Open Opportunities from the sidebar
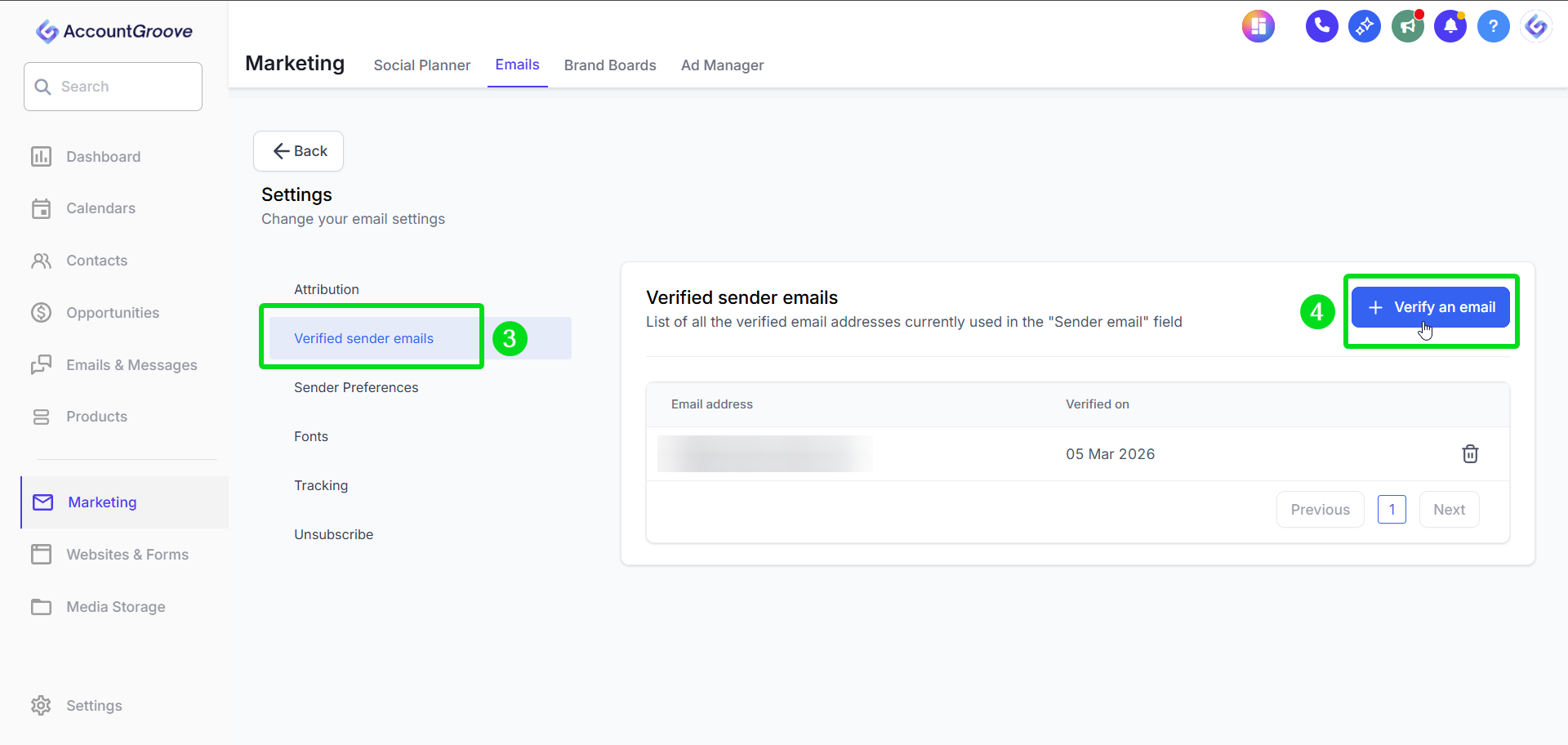 (113, 313)
